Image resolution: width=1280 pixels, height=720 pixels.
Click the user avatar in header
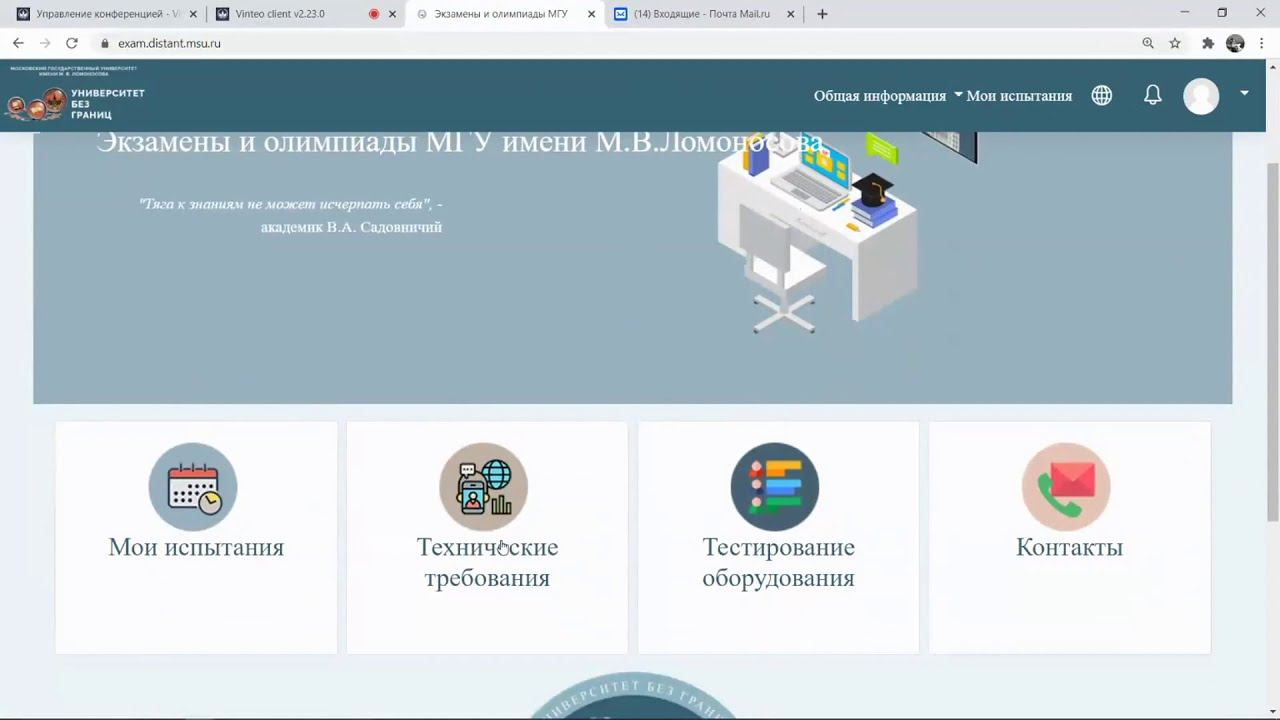1201,96
